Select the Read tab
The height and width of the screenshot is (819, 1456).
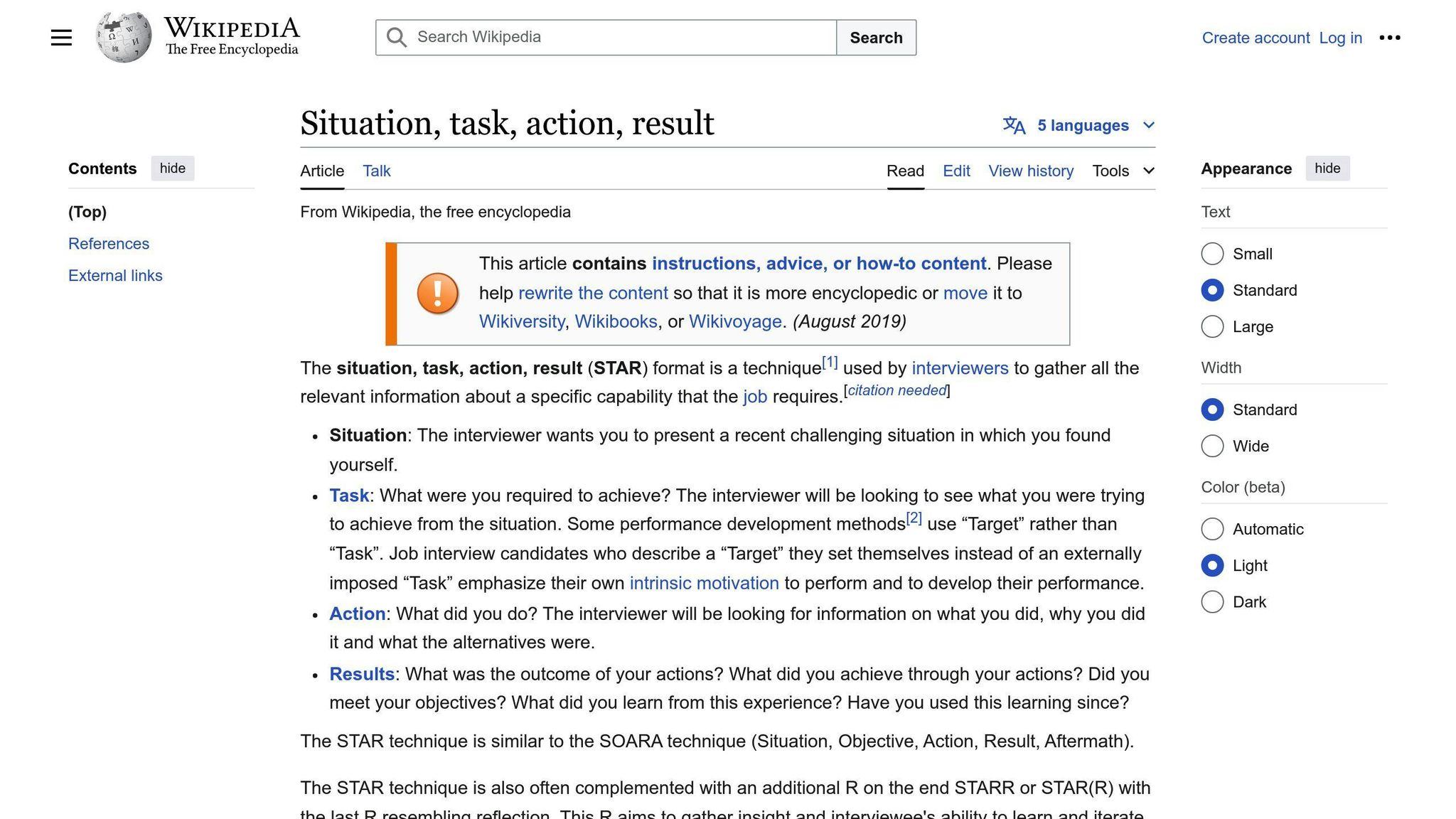[x=905, y=171]
